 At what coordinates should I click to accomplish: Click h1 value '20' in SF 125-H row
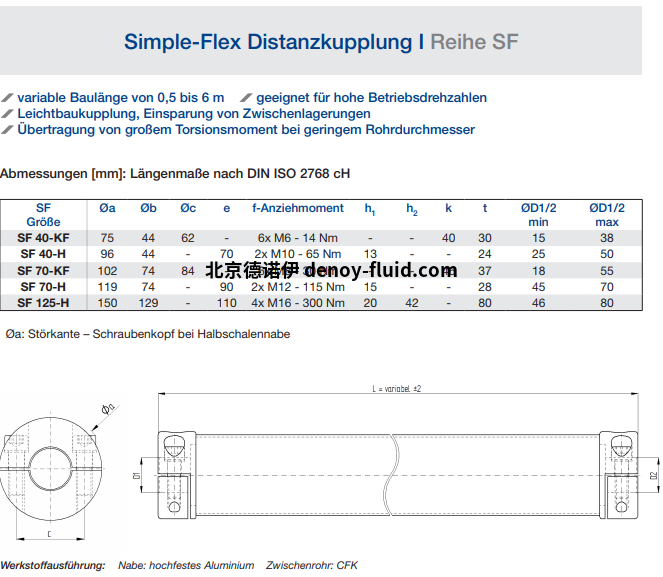[x=370, y=303]
